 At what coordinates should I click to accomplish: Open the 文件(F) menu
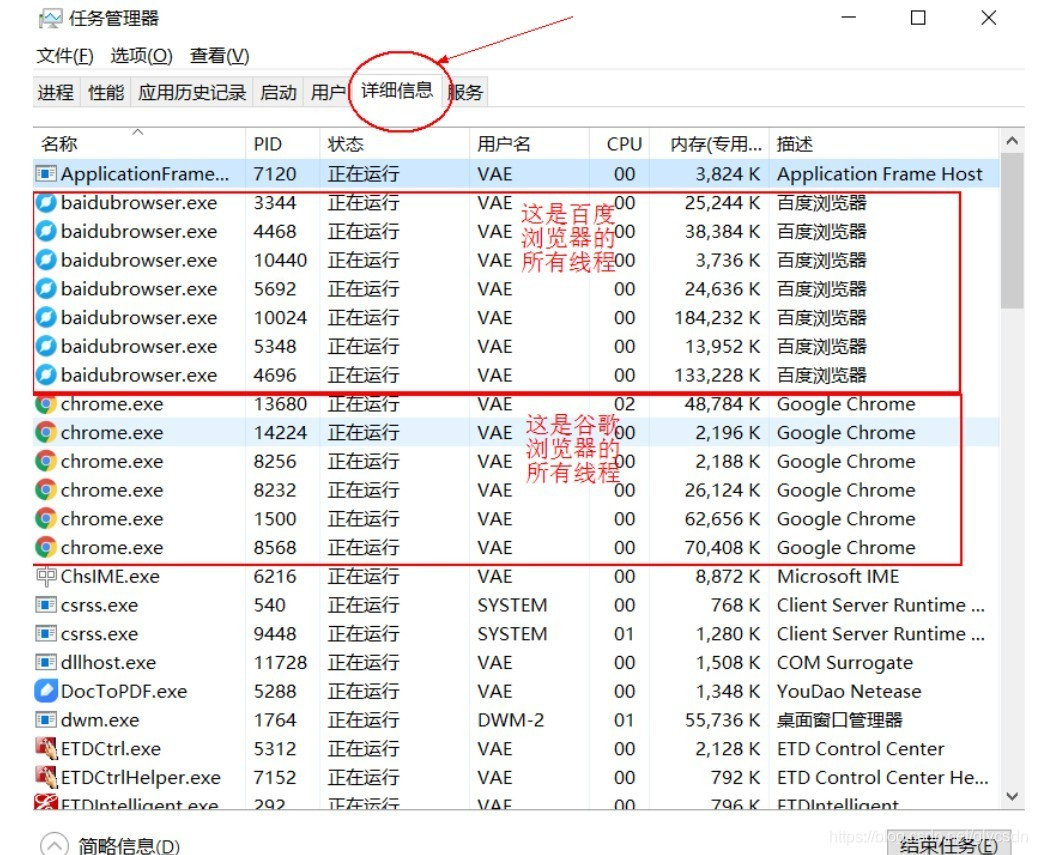coord(65,56)
